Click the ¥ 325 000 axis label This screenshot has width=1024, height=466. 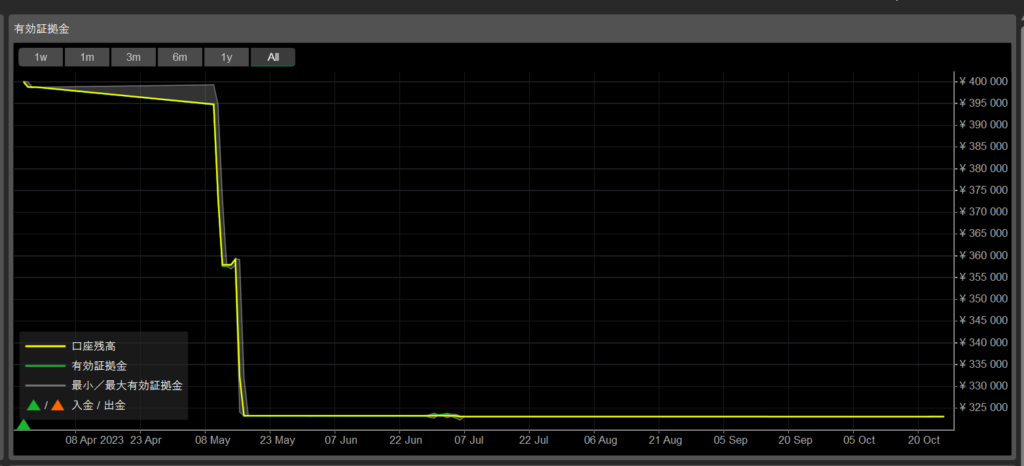click(x=986, y=408)
